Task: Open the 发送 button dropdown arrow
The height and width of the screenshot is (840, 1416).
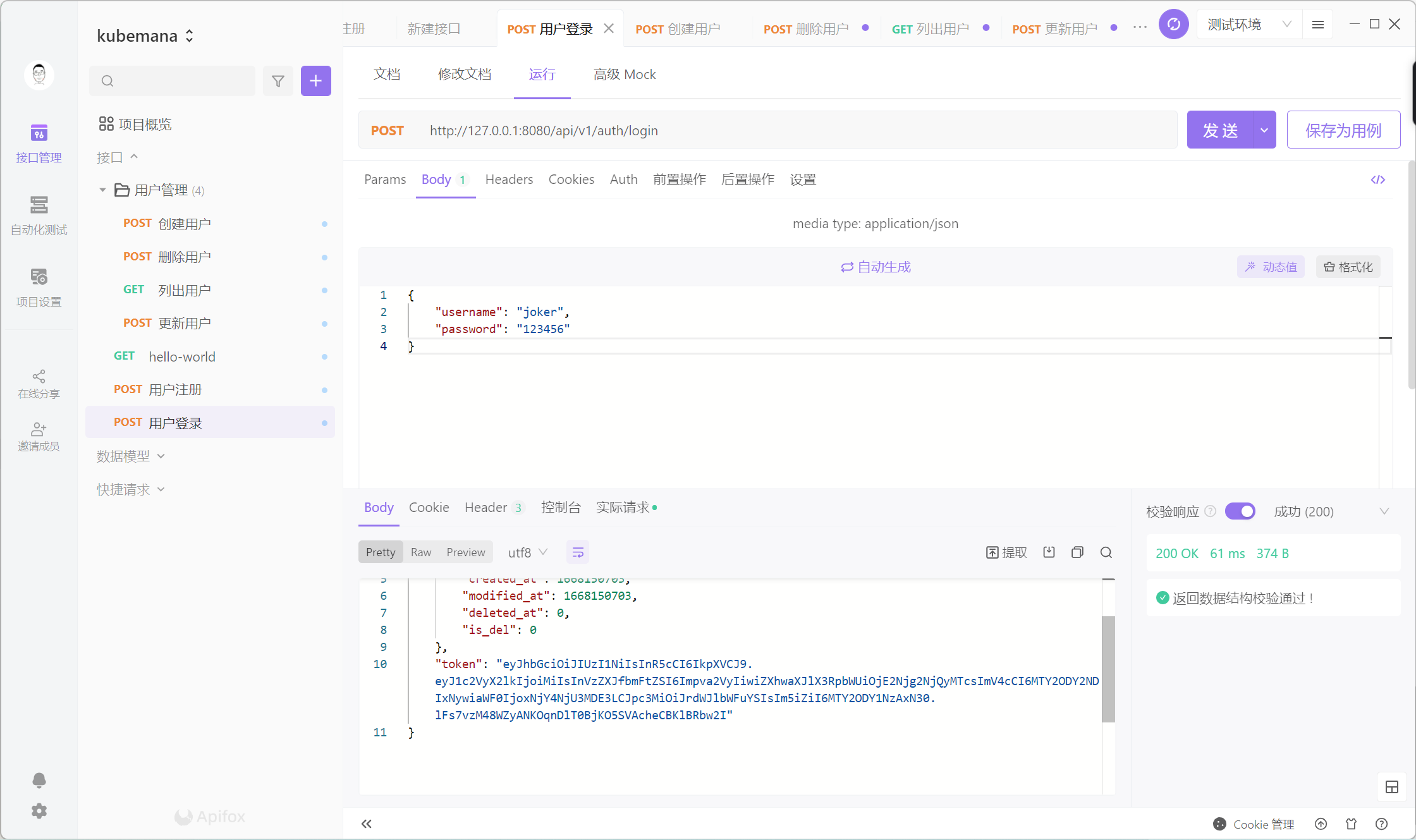Action: [x=1264, y=130]
